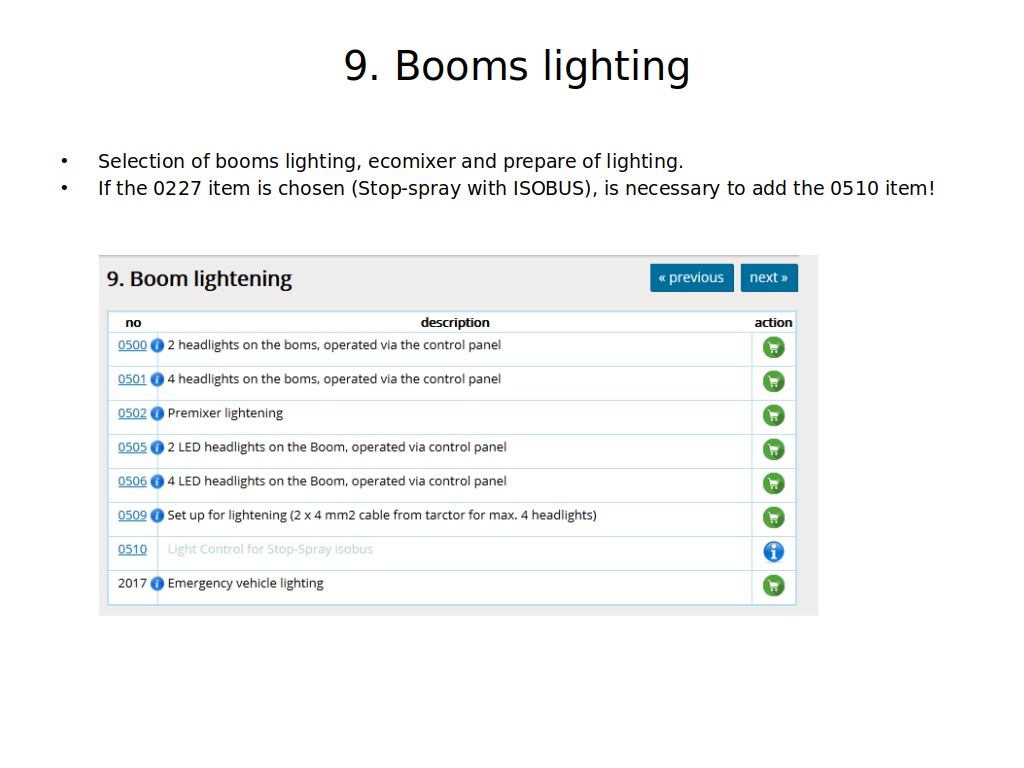Viewport: 1024px width, 768px height.
Task: Show info for item 0500
Action: (157, 346)
